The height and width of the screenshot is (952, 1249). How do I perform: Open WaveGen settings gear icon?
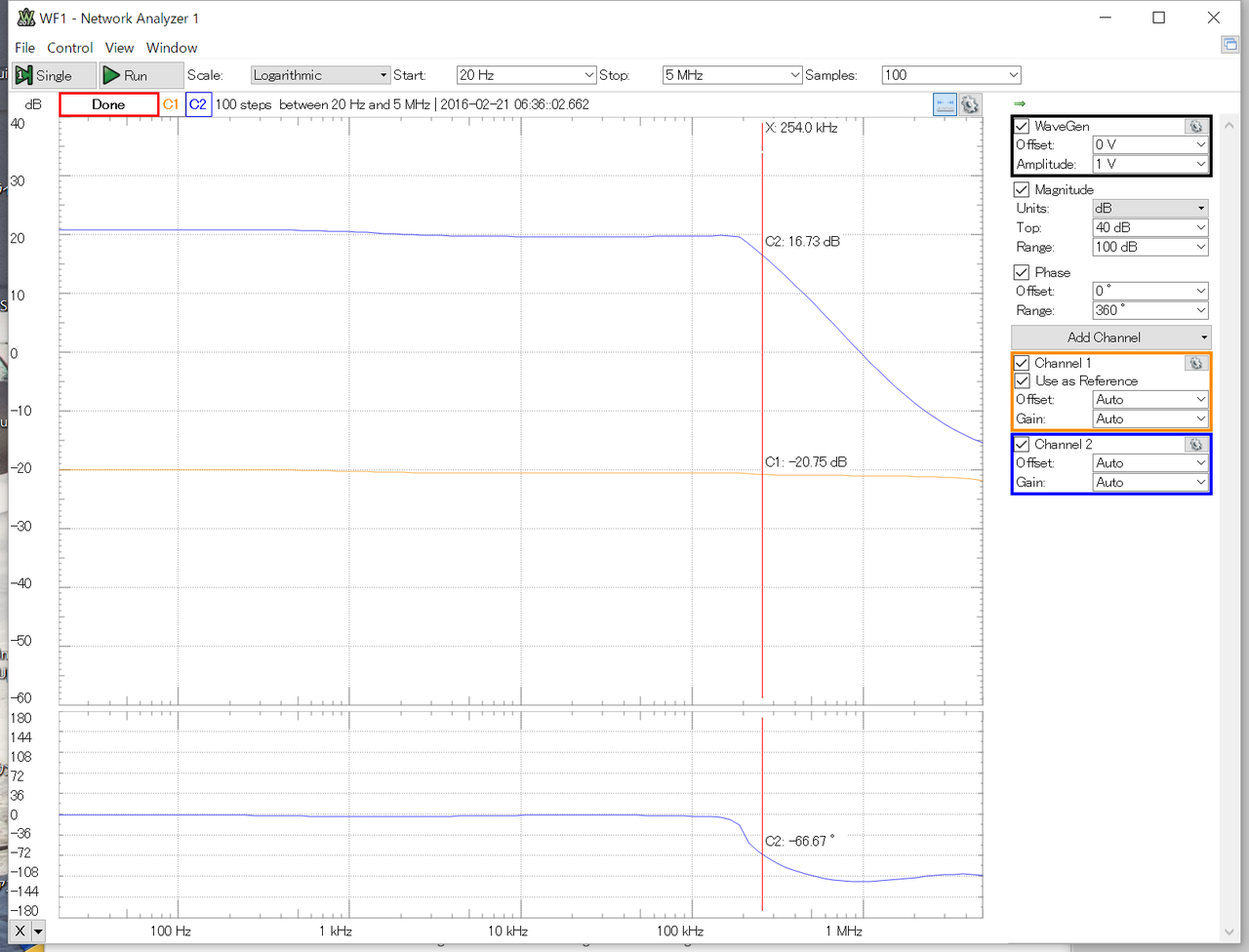click(1195, 126)
